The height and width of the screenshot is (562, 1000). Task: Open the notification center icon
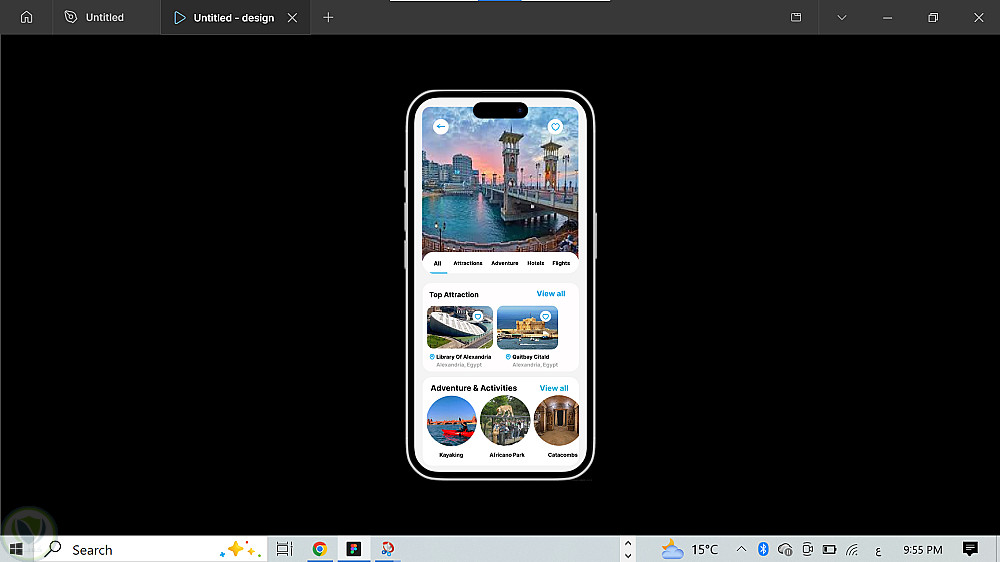tap(969, 549)
